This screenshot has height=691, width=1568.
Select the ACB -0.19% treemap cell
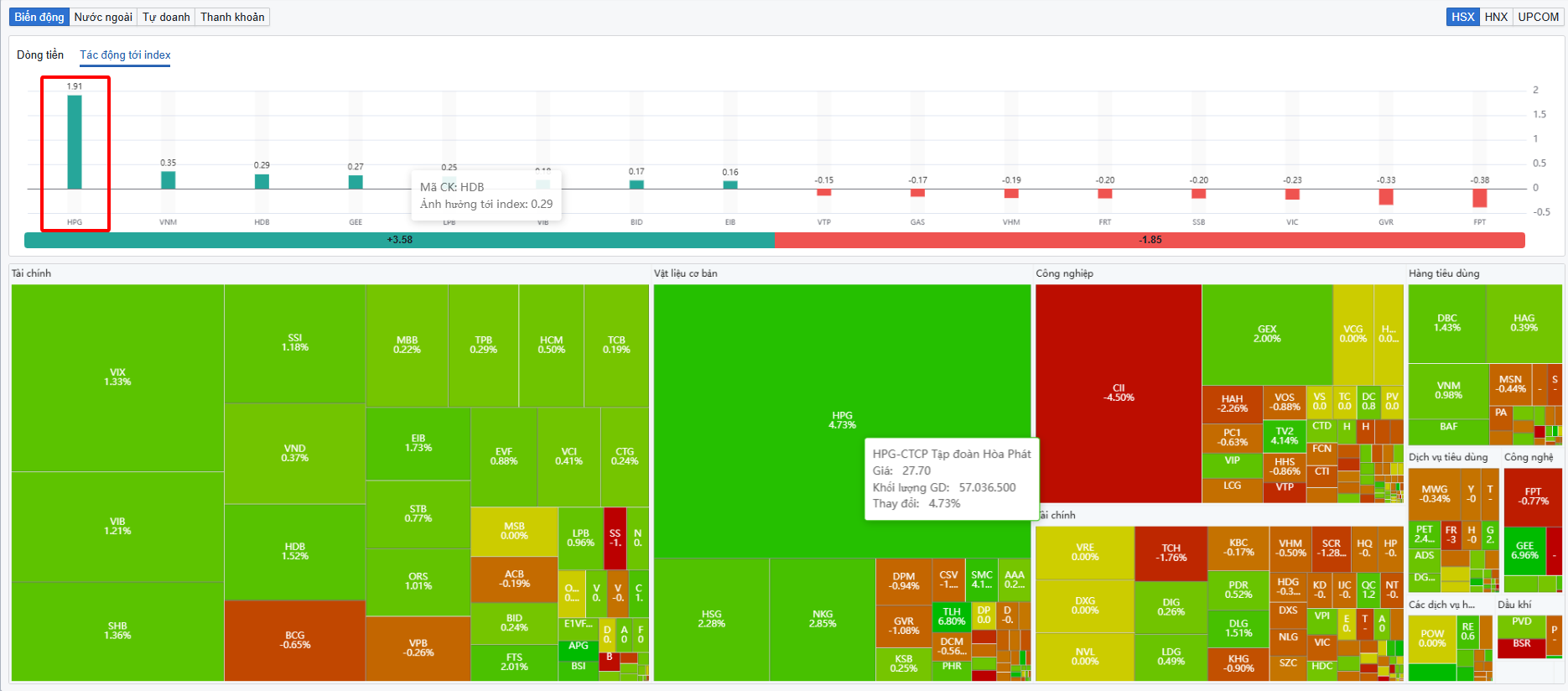pyautogui.click(x=514, y=579)
